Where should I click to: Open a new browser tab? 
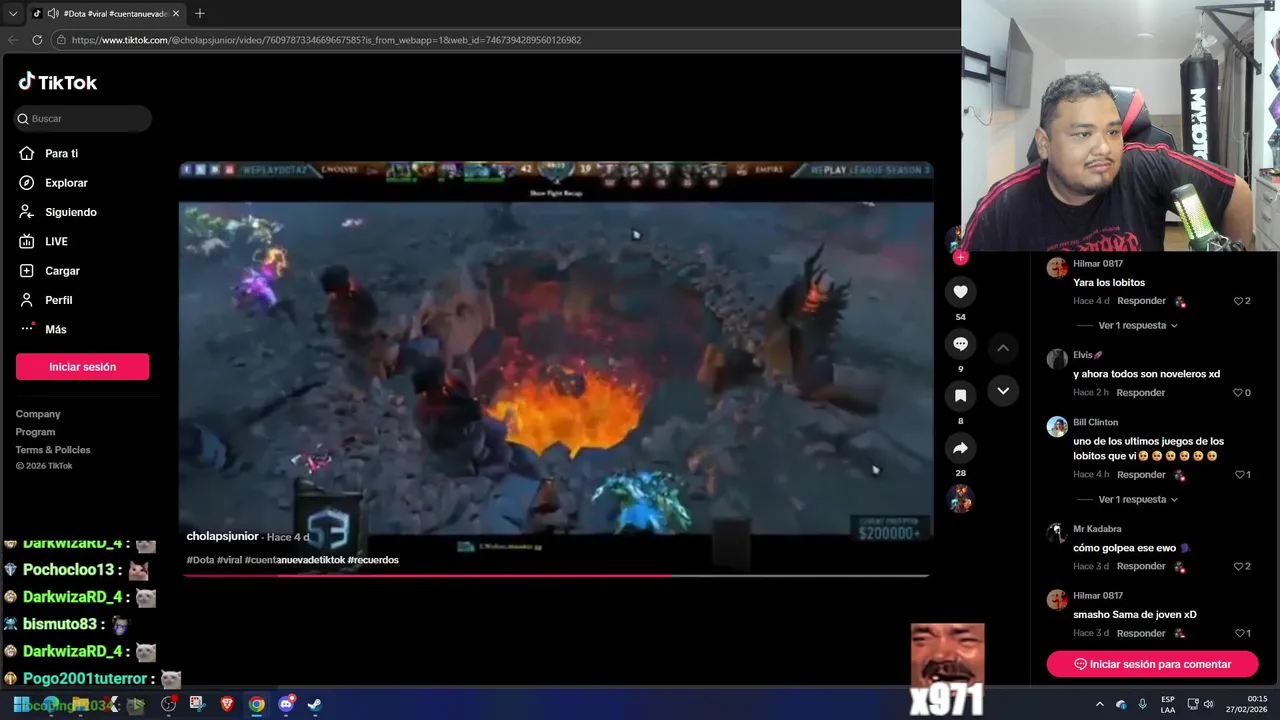coord(200,14)
